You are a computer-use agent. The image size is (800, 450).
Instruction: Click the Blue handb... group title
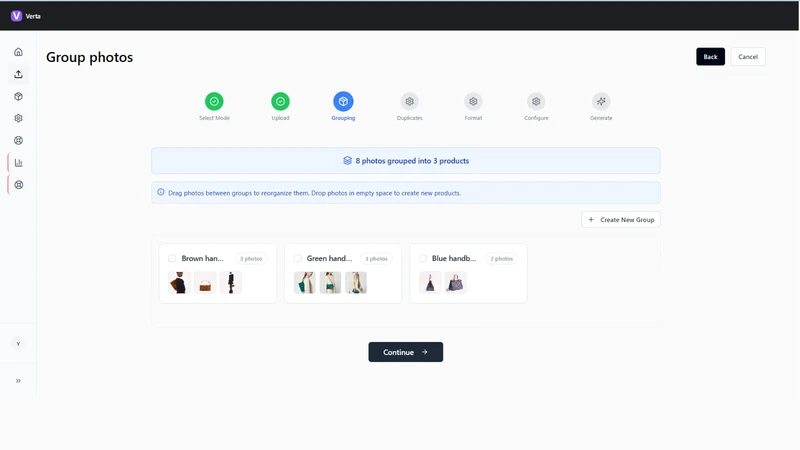(x=454, y=259)
